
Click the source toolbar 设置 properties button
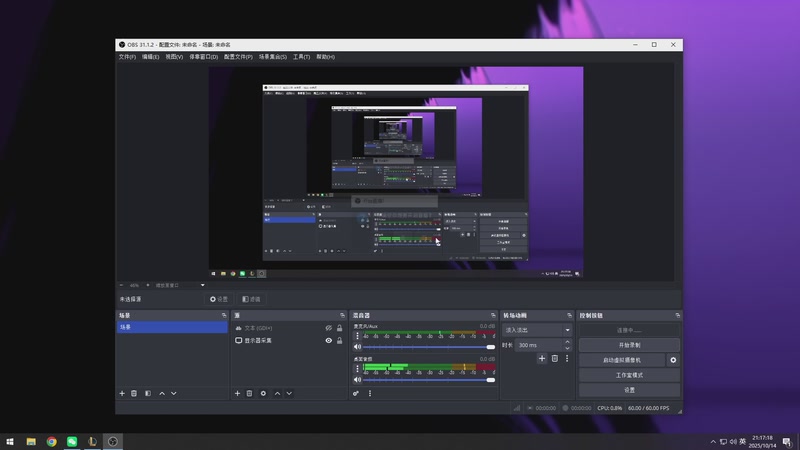click(x=219, y=299)
